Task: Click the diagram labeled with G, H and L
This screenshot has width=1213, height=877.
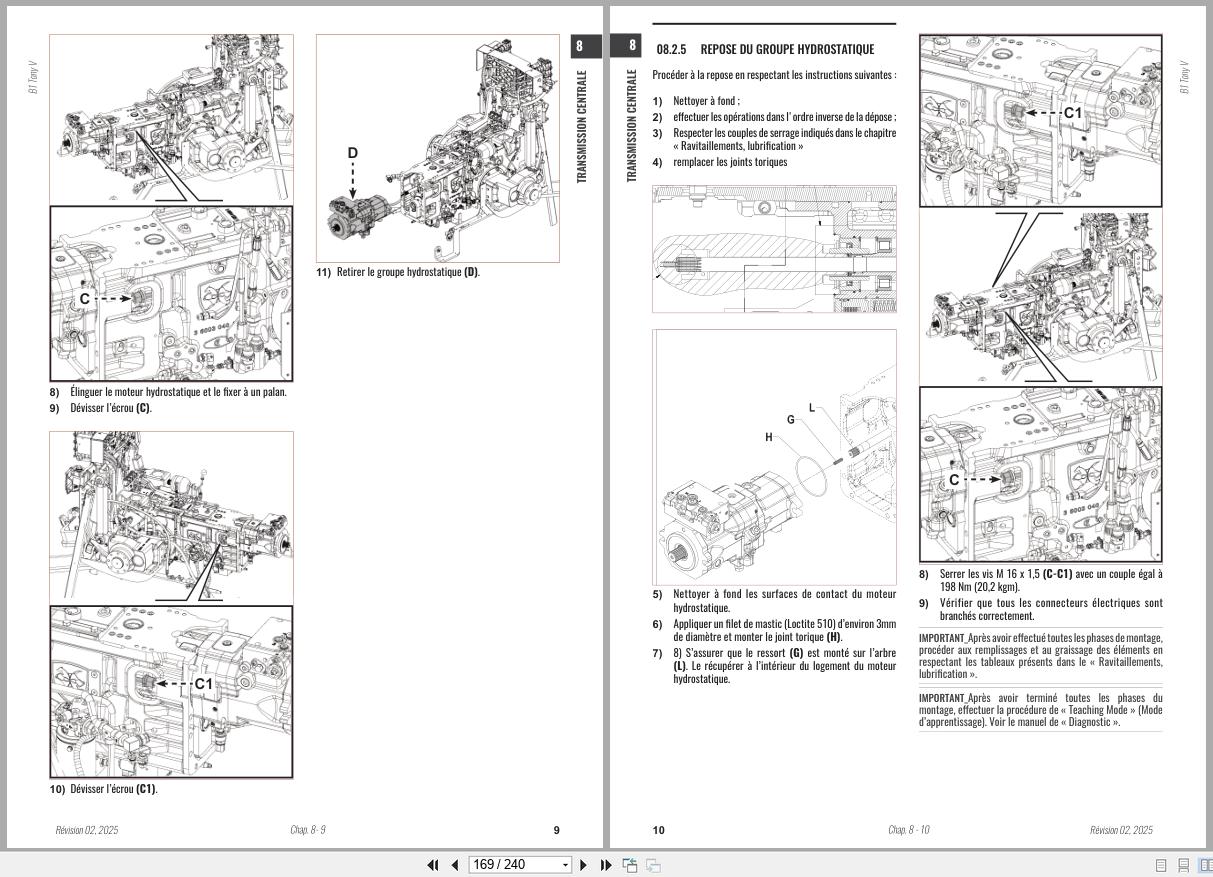Action: pyautogui.click(x=775, y=457)
